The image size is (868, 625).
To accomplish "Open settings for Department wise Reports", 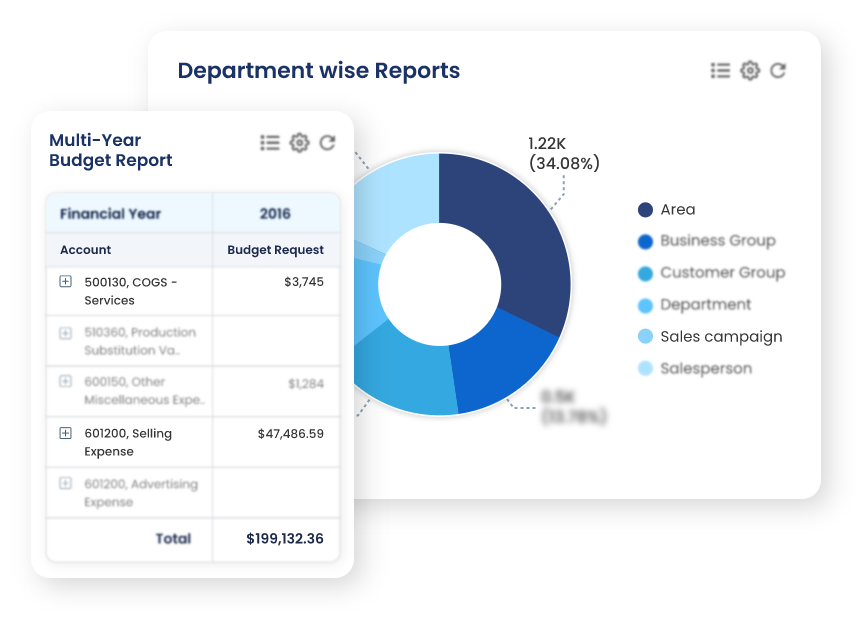I will [x=750, y=70].
